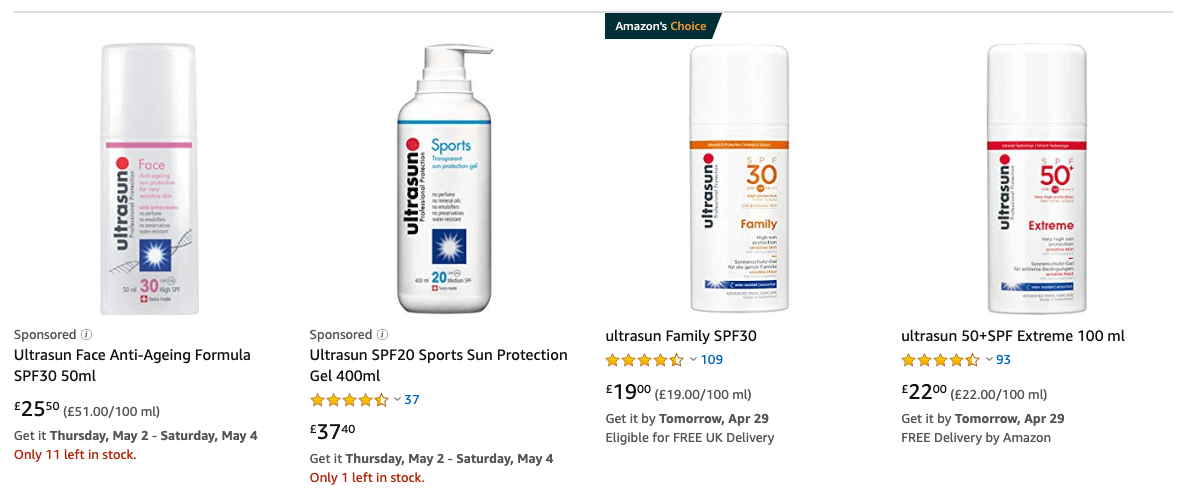Image resolution: width=1185 pixels, height=494 pixels.
Task: Expand rating chevron for ultrasun Family SPF30
Action: (x=693, y=360)
